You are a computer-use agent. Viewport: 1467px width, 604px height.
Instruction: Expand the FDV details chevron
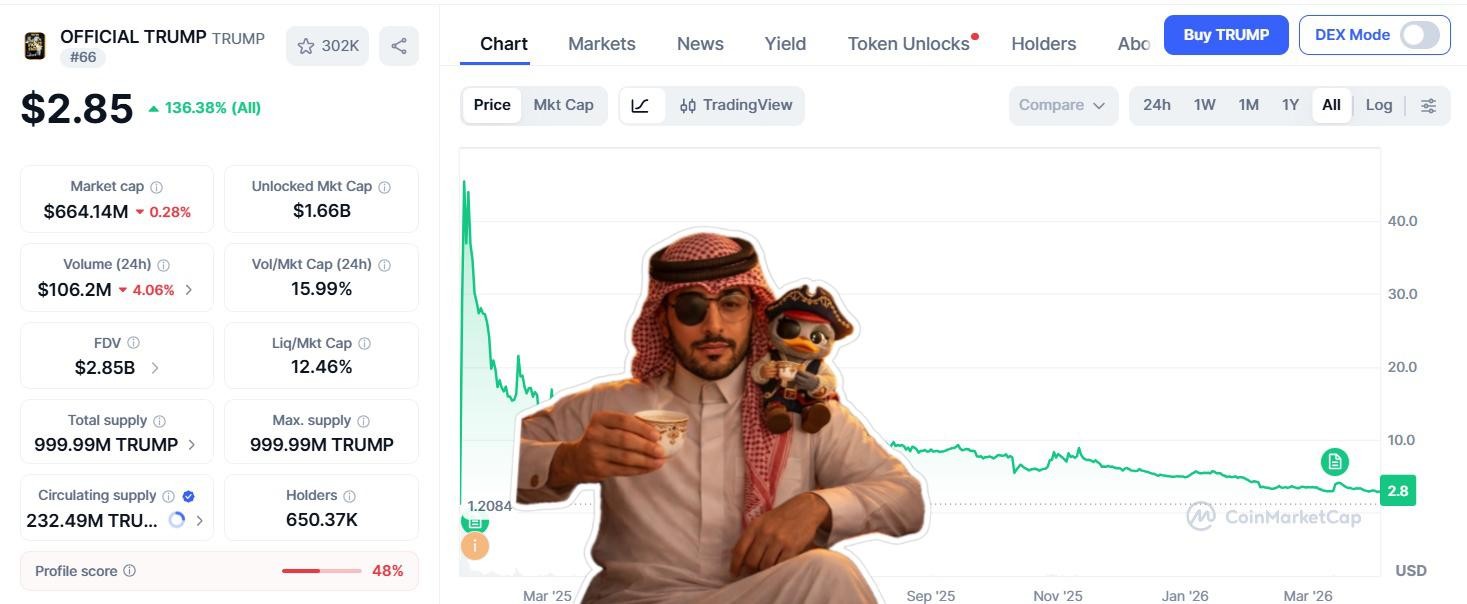(x=155, y=368)
